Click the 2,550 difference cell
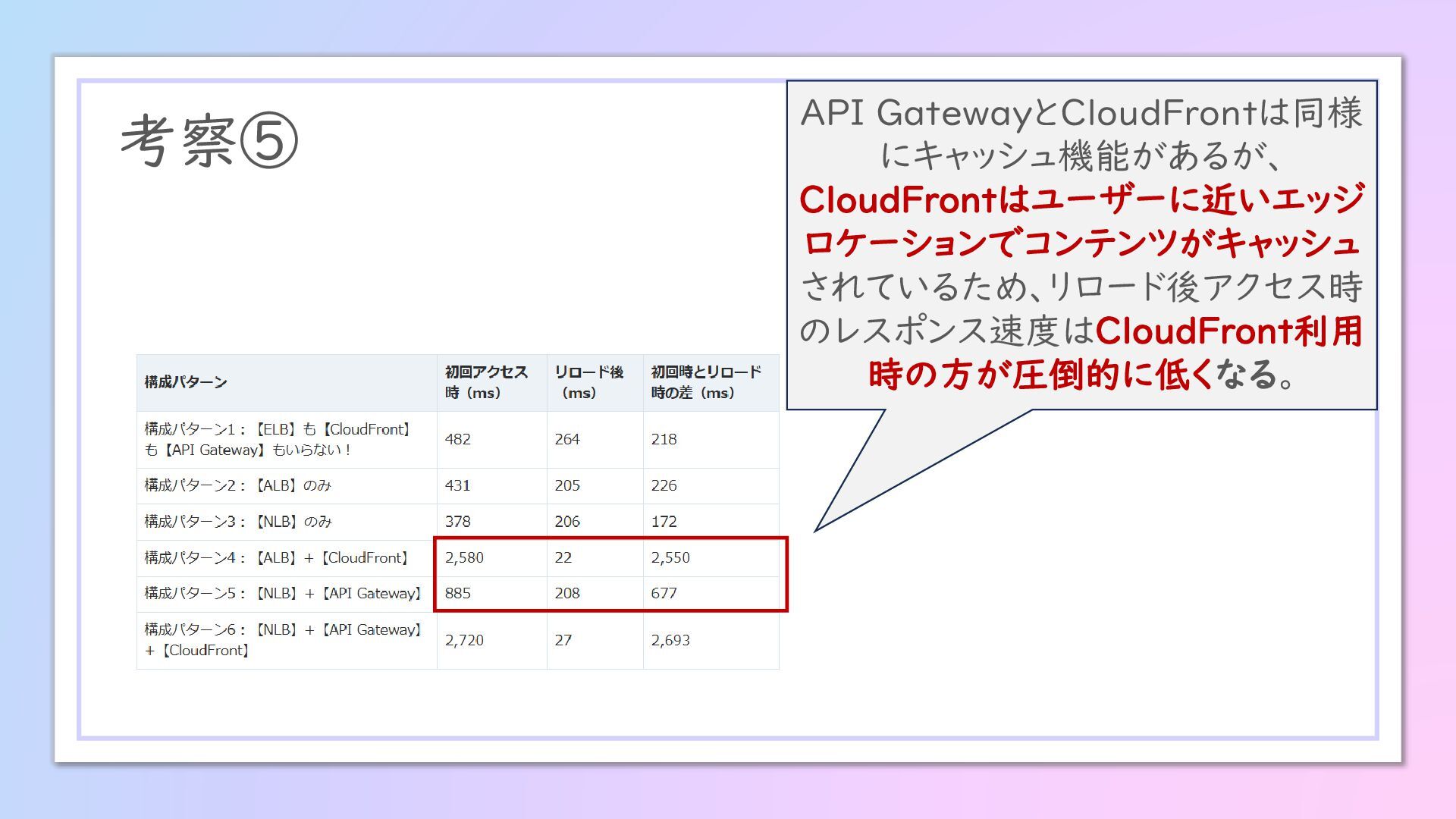The height and width of the screenshot is (819, 1456). pos(670,558)
